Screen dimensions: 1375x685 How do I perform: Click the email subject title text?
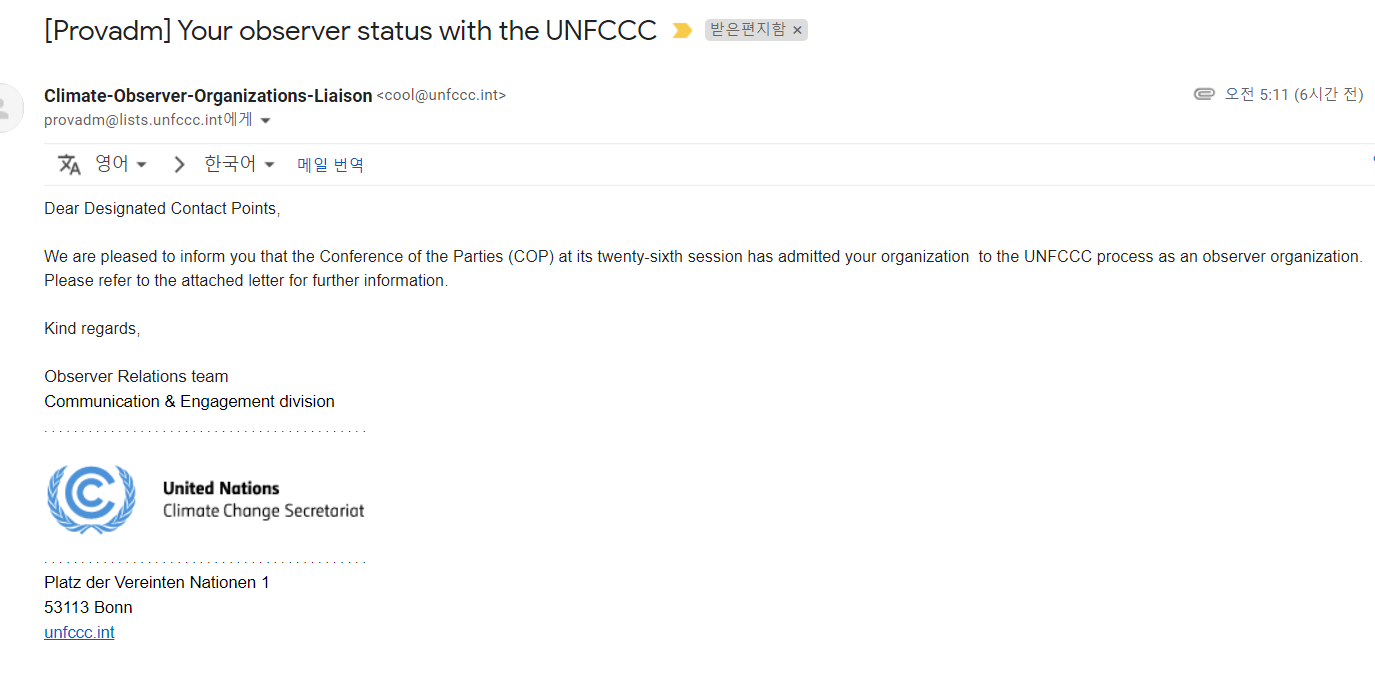tap(350, 30)
